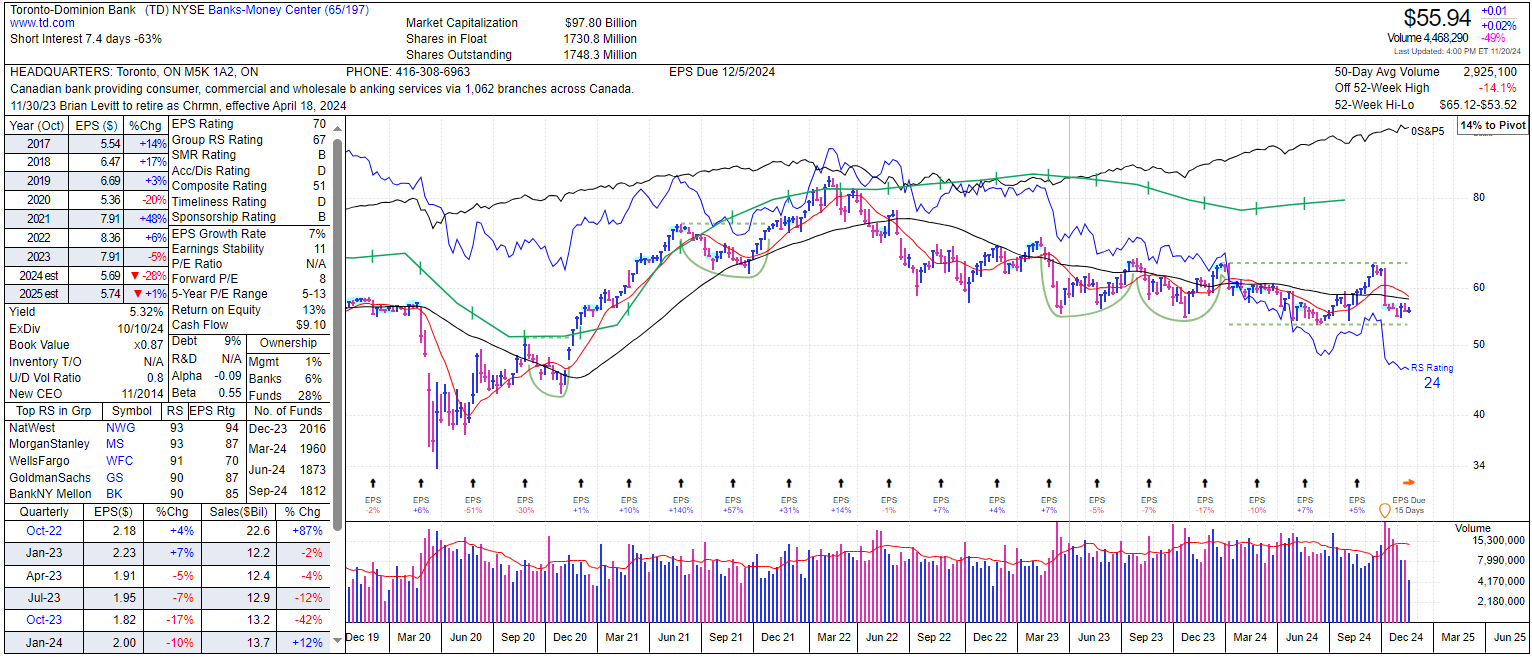The width and height of the screenshot is (1532, 657).
Task: Click the EPS arrow marker labeled +10% below chart
Action: click(629, 482)
